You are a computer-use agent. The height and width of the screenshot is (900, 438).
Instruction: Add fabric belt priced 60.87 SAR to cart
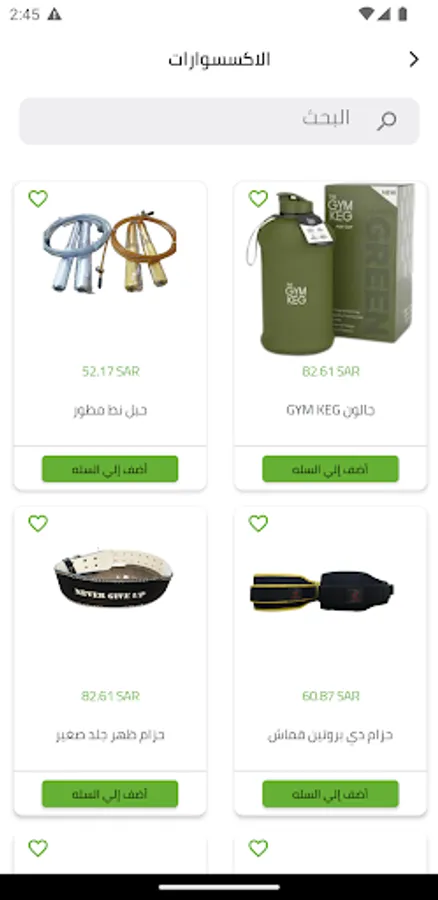(x=331, y=794)
